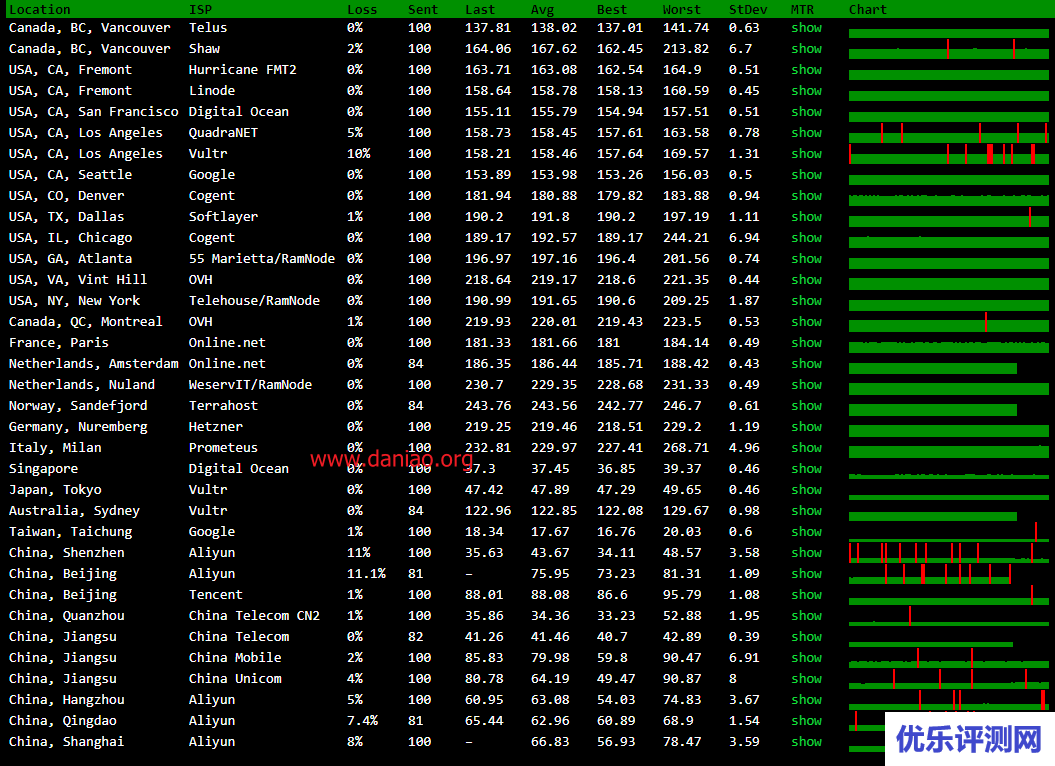Show MTR for Dallas Softlayer row
Screen dimensions: 1055x766
tap(806, 217)
